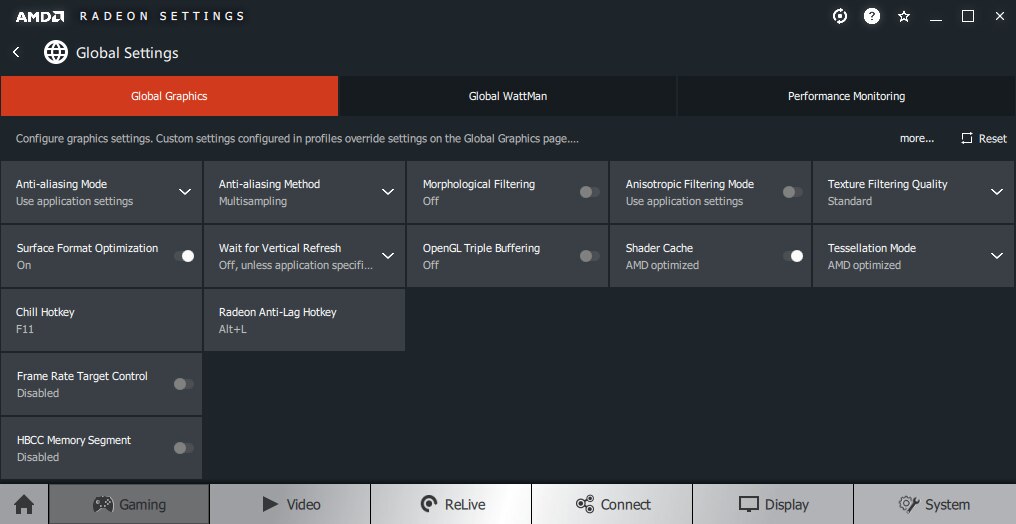1016x524 pixels.
Task: Expand Wait for Vertical Refresh dropdown
Action: pos(387,256)
